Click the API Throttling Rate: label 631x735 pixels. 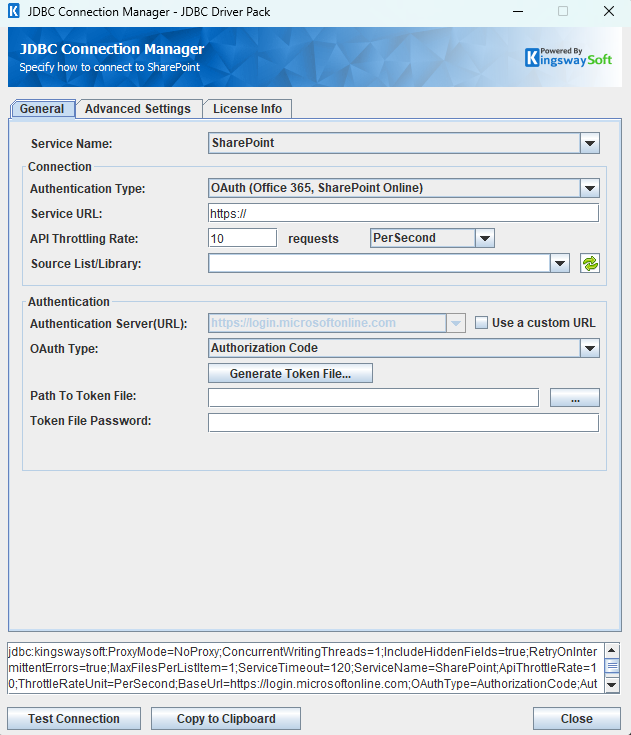pos(84,239)
